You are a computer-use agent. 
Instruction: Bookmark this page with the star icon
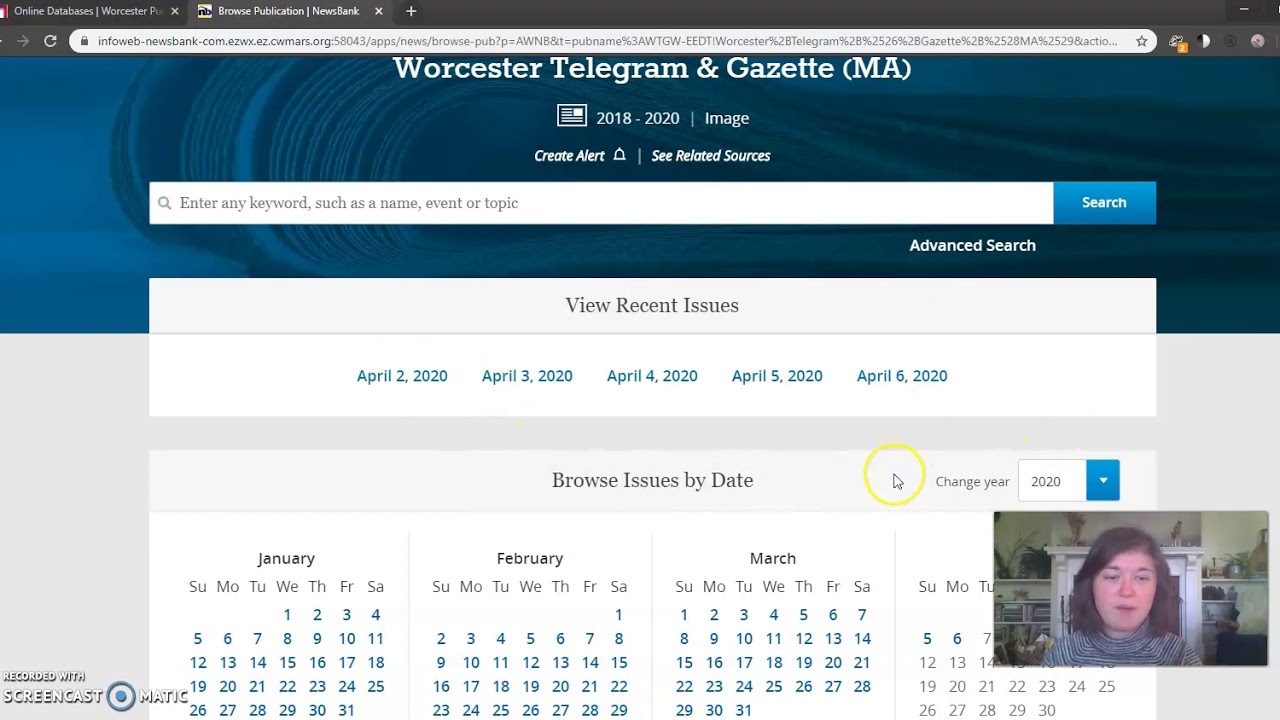click(x=1141, y=41)
